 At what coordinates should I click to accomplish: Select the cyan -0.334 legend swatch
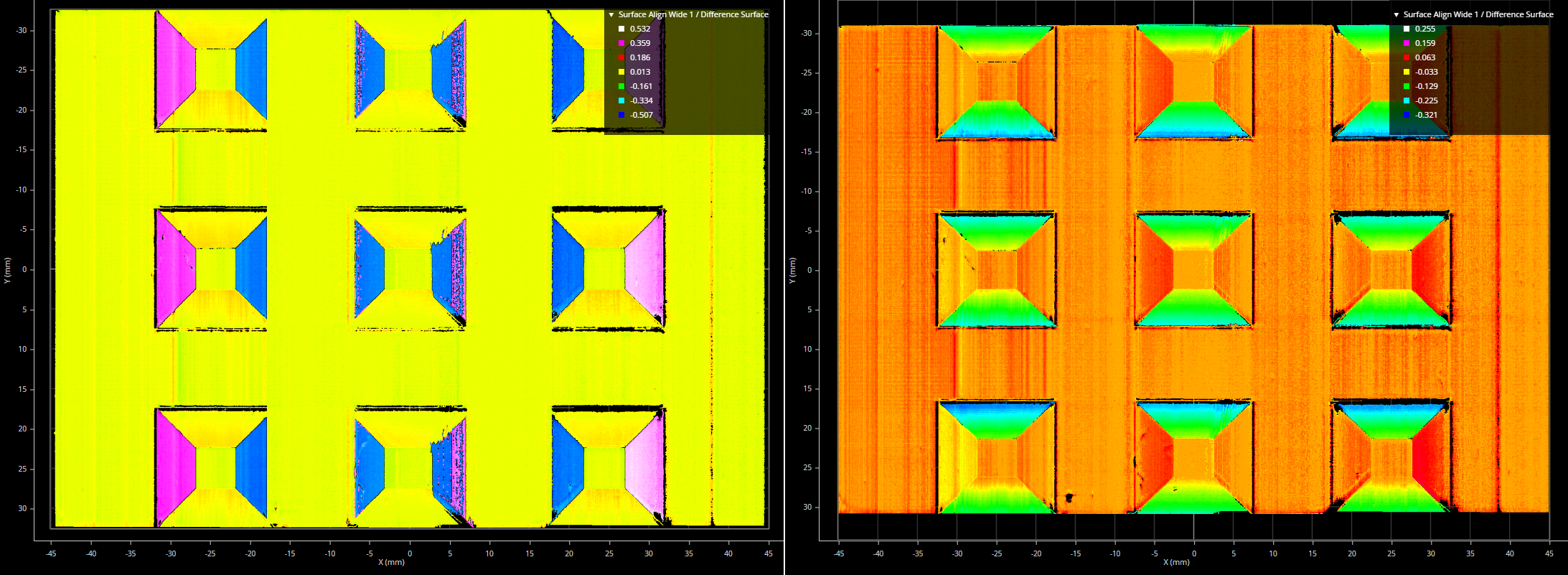click(x=621, y=100)
